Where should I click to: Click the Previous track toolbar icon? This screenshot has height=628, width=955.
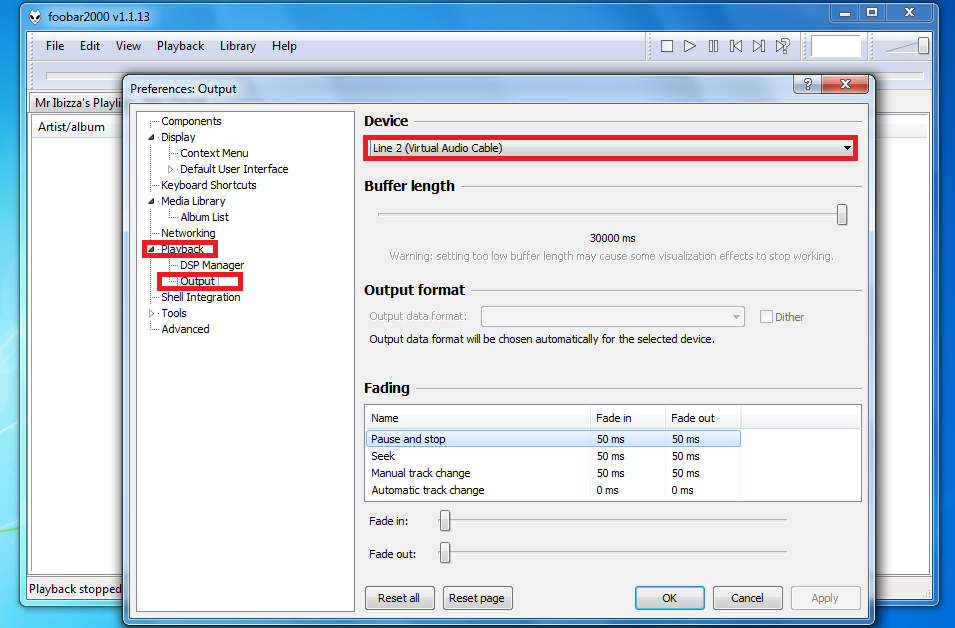point(736,46)
